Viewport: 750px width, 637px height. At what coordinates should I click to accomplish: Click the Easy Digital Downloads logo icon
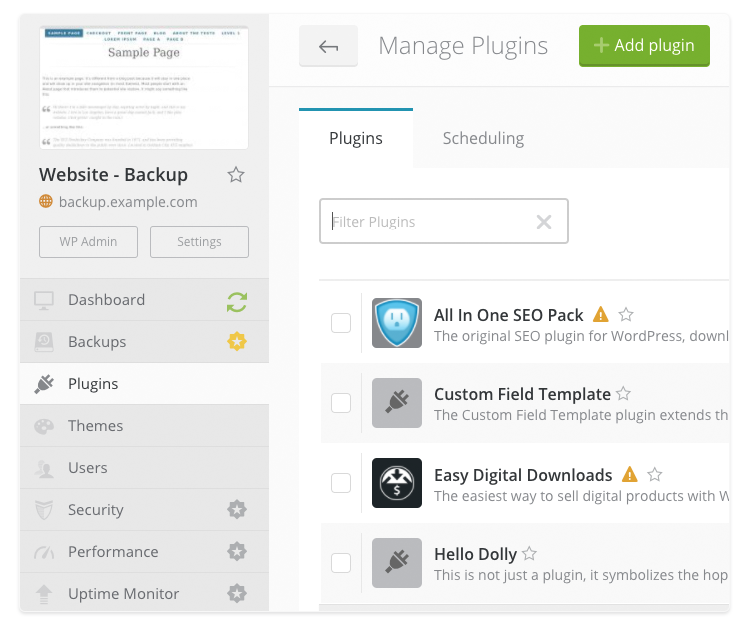tap(397, 483)
